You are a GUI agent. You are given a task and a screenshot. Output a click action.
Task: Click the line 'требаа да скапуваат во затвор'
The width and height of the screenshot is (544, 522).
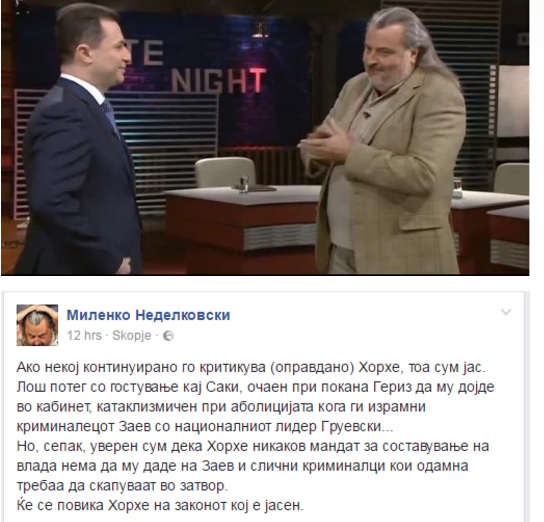[x=122, y=486]
